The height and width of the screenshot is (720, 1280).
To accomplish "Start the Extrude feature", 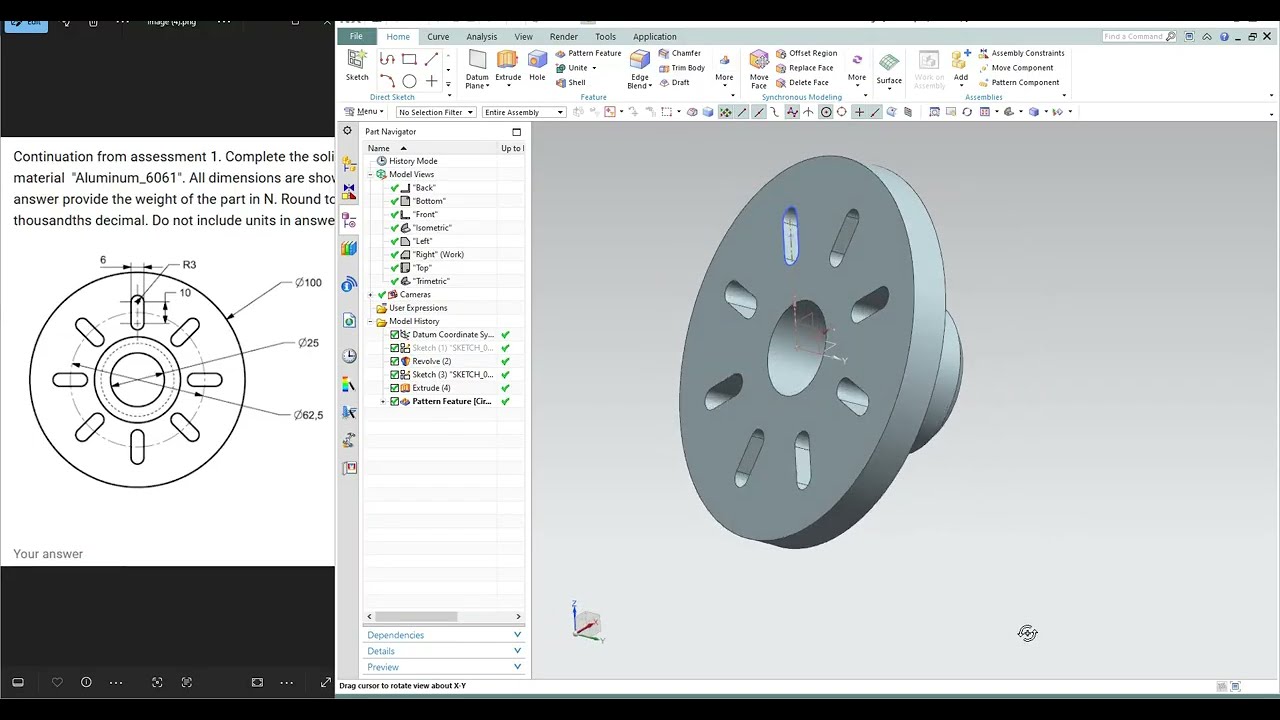I will click(508, 65).
